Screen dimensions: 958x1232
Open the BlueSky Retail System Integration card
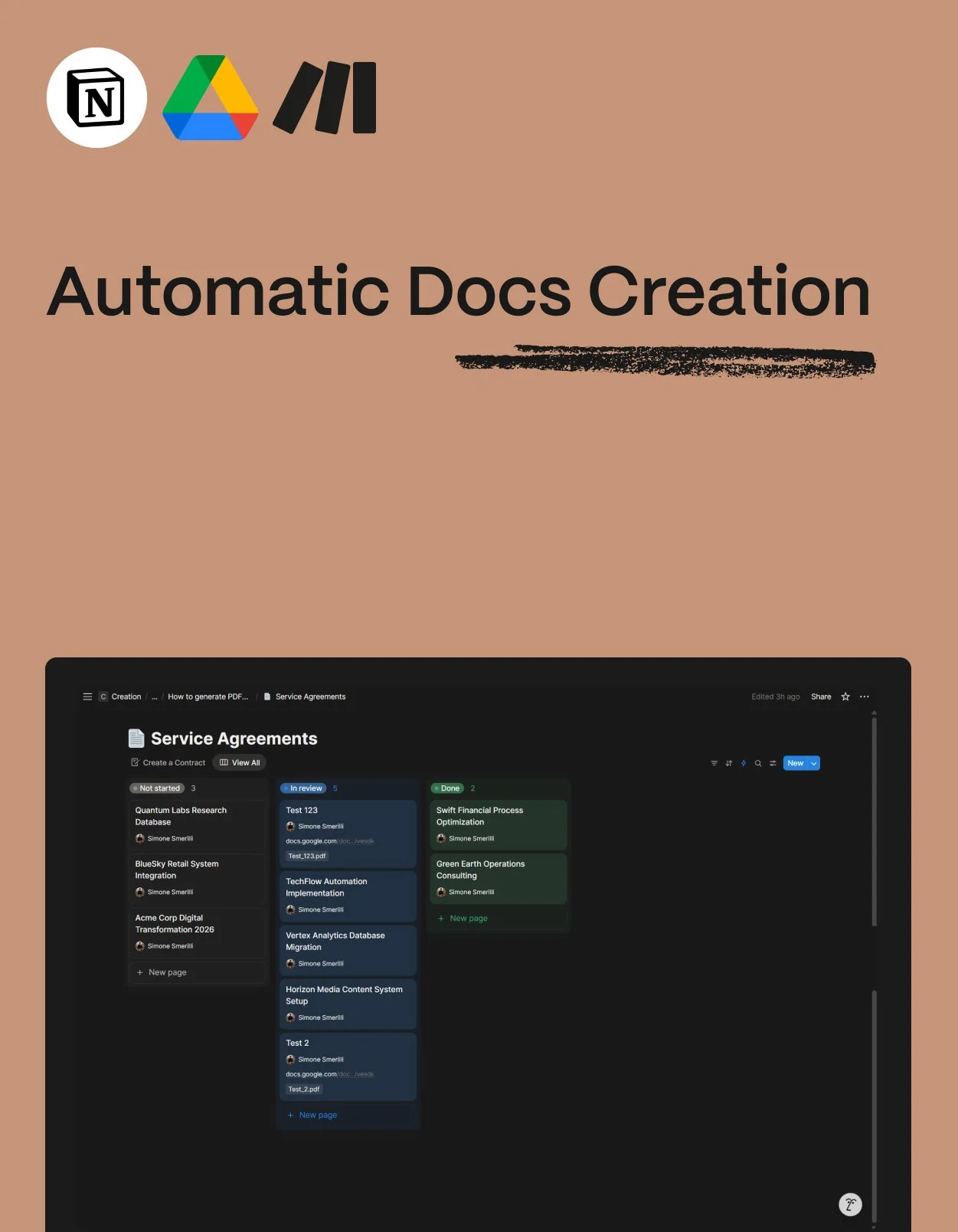click(x=197, y=878)
